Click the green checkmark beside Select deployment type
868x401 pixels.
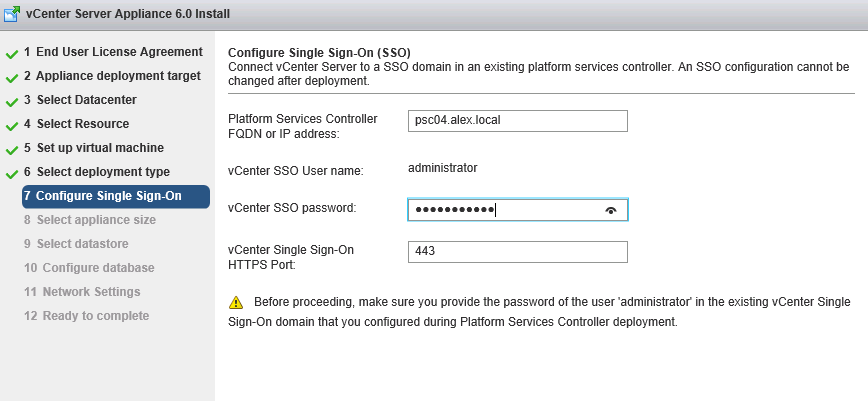12,173
